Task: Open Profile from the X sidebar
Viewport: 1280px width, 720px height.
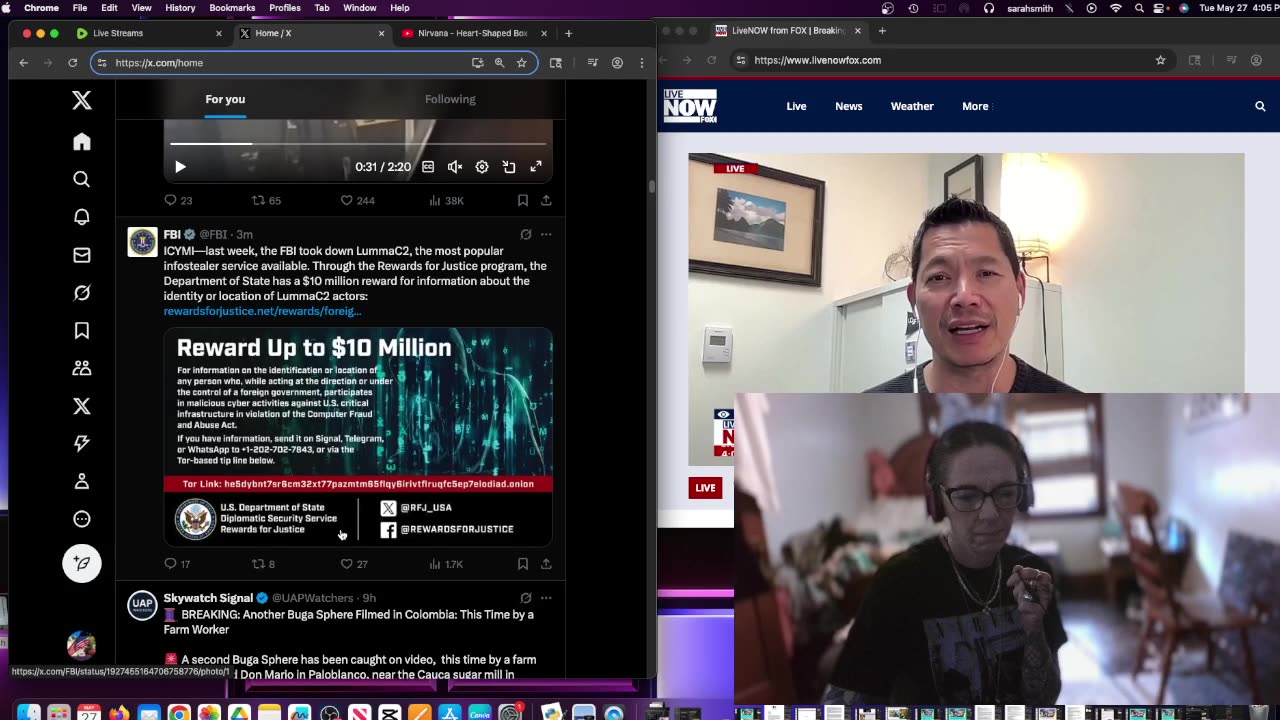Action: (x=82, y=481)
